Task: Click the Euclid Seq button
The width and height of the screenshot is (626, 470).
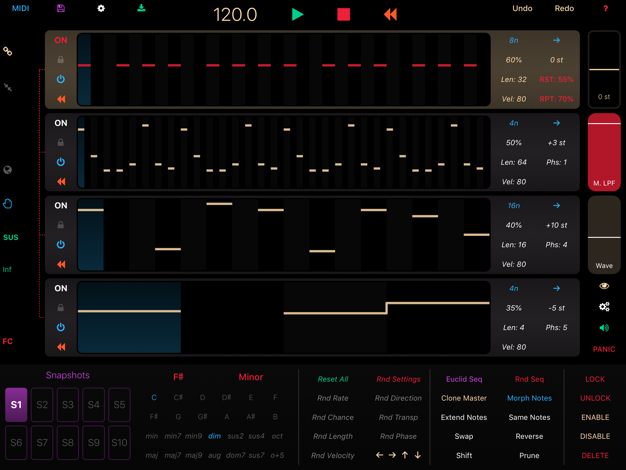Action: [464, 379]
